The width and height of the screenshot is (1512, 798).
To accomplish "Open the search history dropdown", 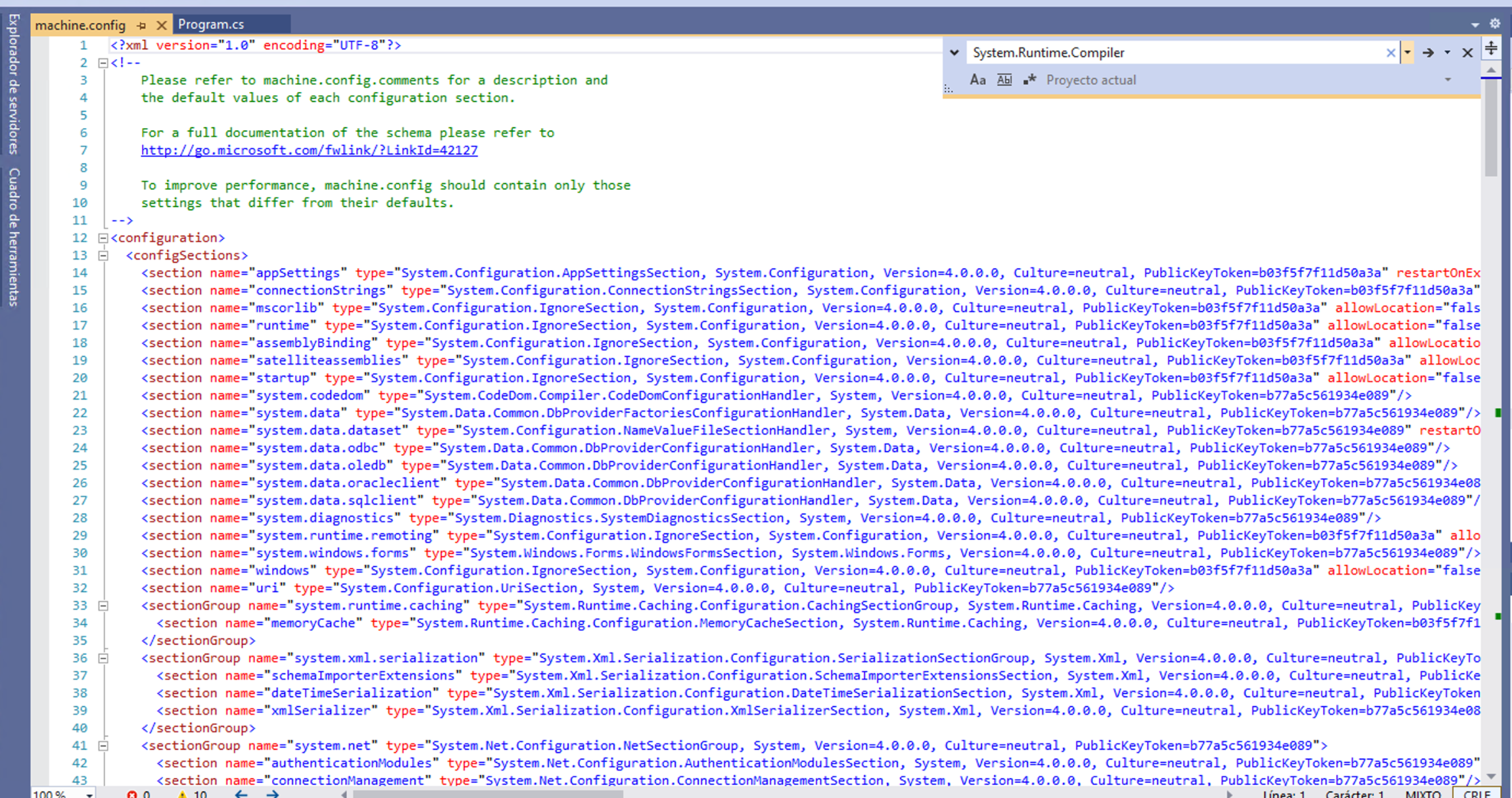I will pos(1407,52).
